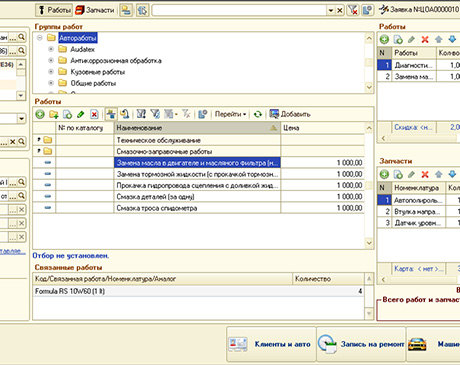Sort by Наименование column header

pyautogui.click(x=197, y=128)
